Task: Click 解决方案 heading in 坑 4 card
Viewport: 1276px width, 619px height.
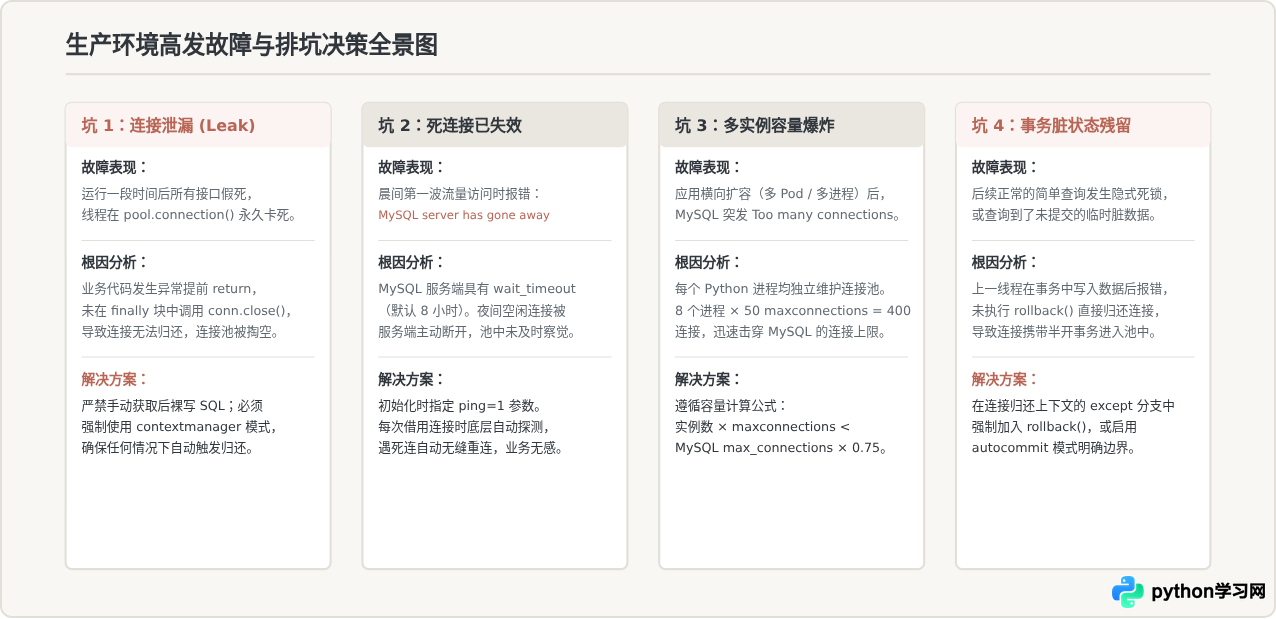Action: coord(1005,379)
